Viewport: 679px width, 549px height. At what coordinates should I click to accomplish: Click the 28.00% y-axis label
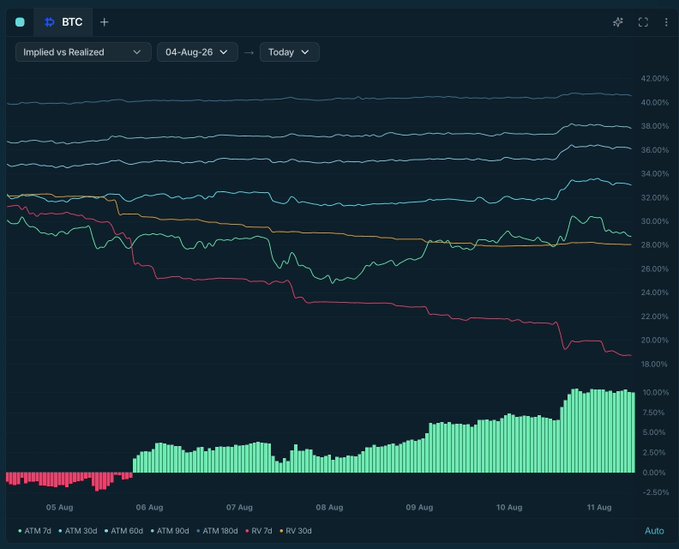point(655,245)
